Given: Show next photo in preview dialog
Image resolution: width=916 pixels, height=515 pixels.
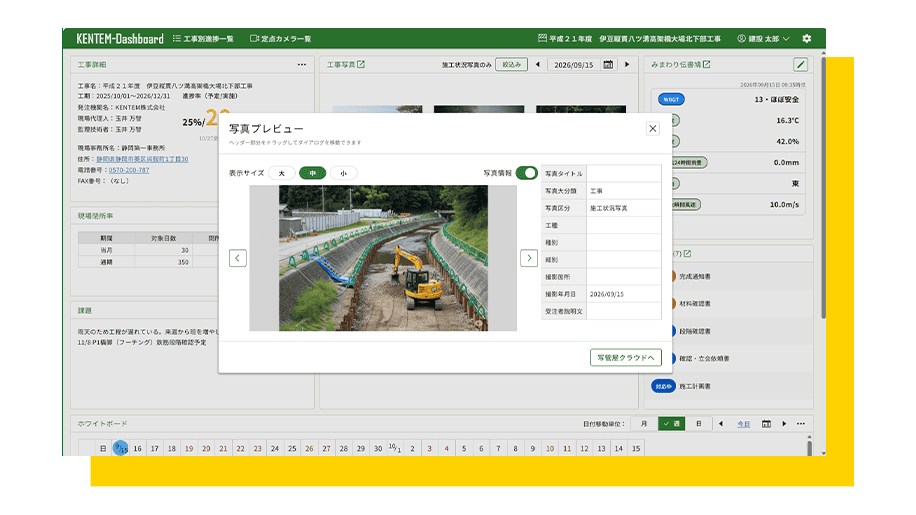Looking at the screenshot, I should [x=529, y=258].
